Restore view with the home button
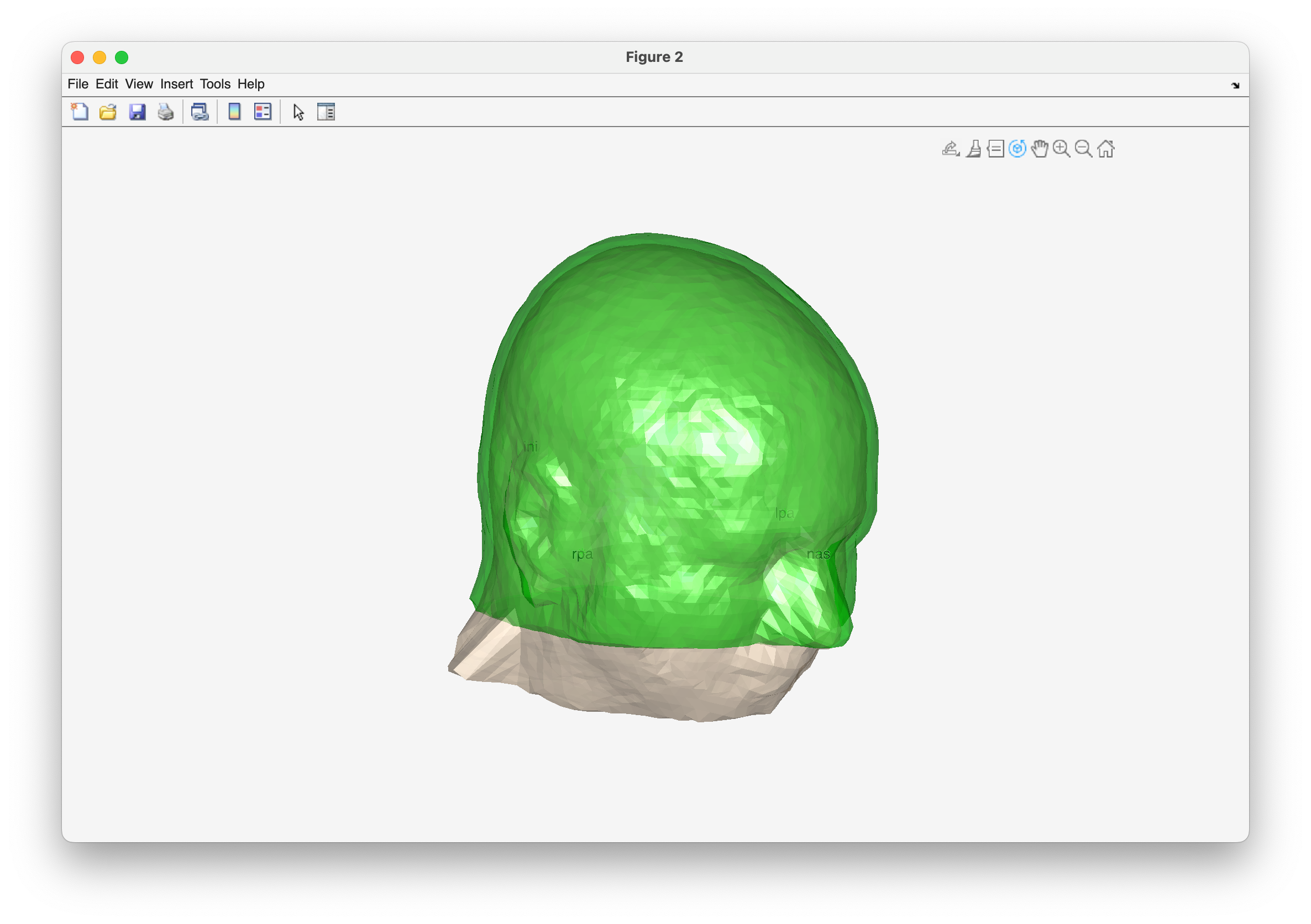The height and width of the screenshot is (924, 1311). coord(1106,149)
